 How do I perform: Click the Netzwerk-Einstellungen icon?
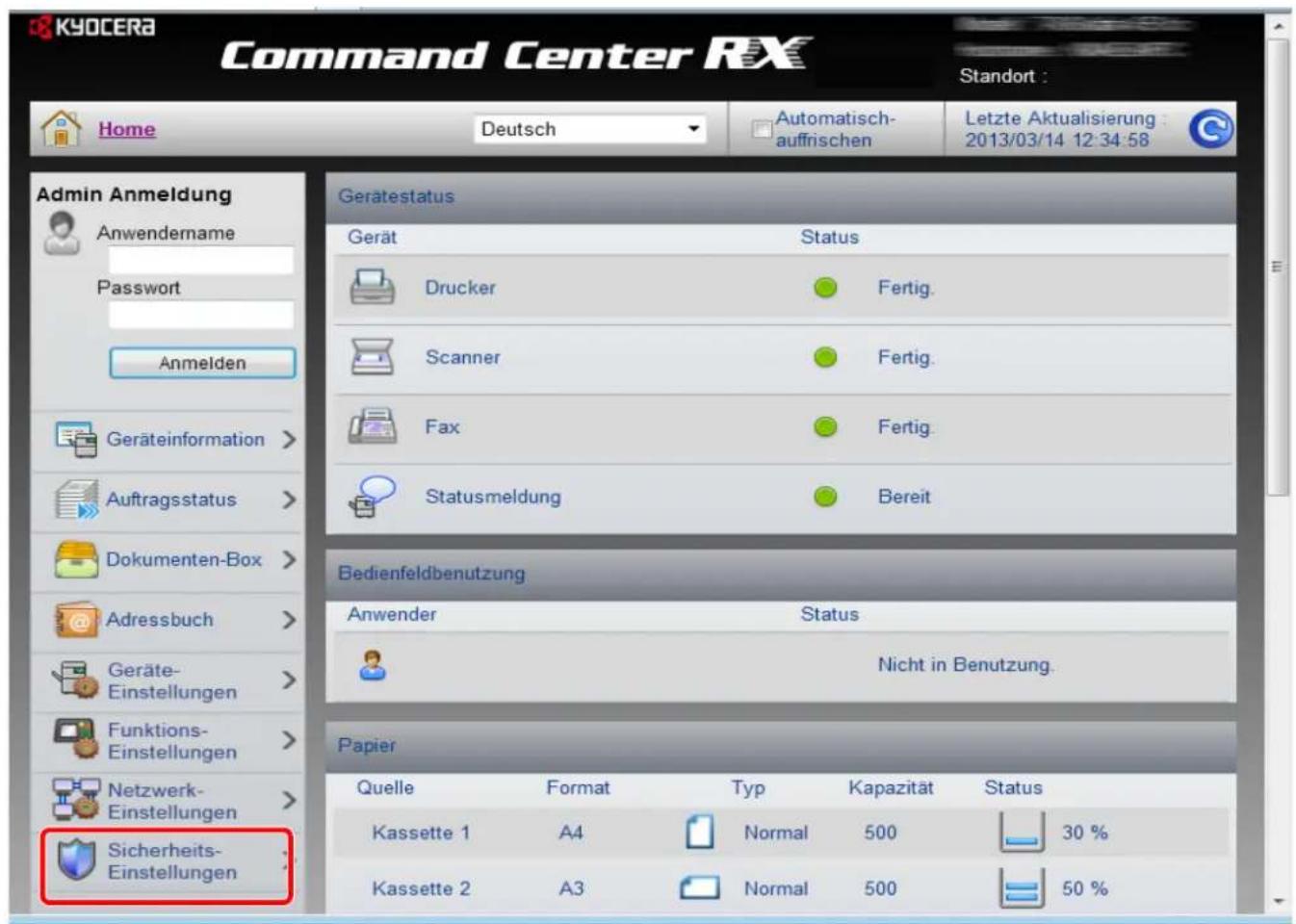pos(76,799)
